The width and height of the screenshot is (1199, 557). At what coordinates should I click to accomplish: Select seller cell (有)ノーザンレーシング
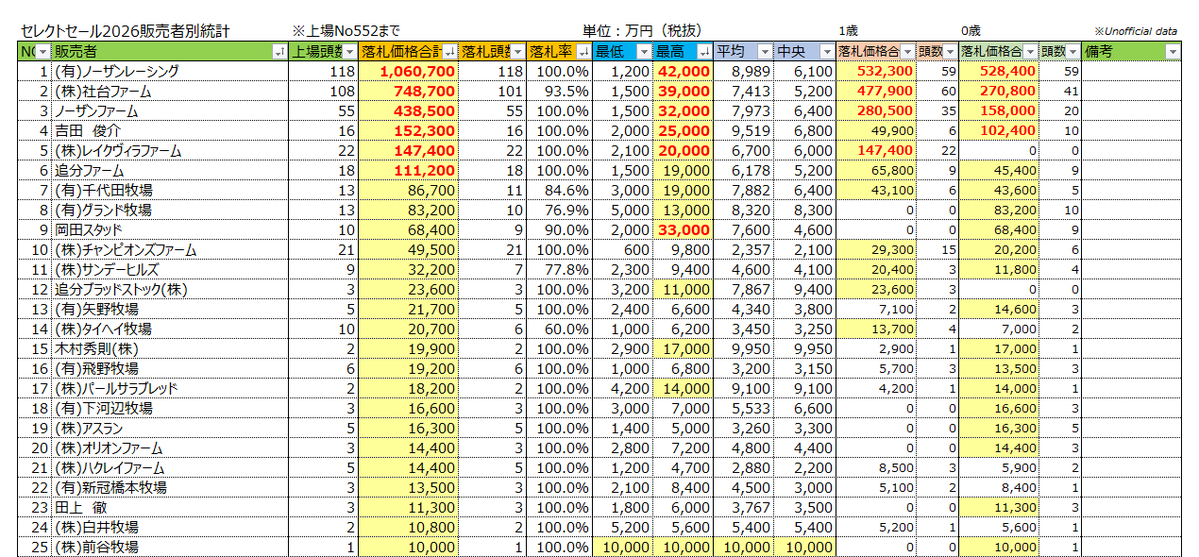tap(171, 71)
